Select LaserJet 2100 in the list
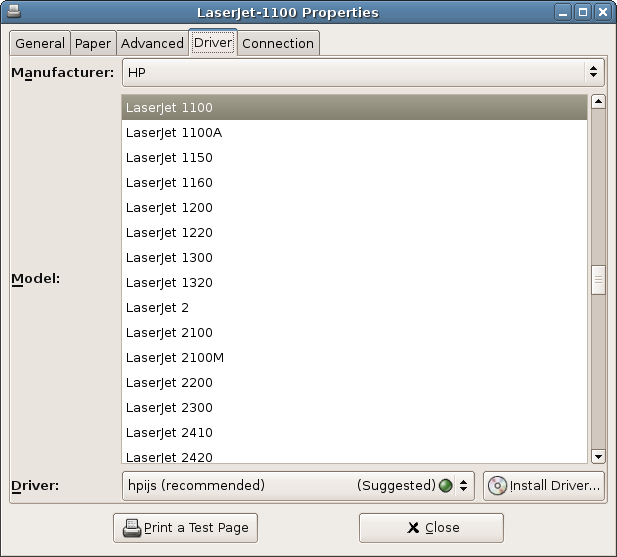The height and width of the screenshot is (557, 617). pos(354,332)
